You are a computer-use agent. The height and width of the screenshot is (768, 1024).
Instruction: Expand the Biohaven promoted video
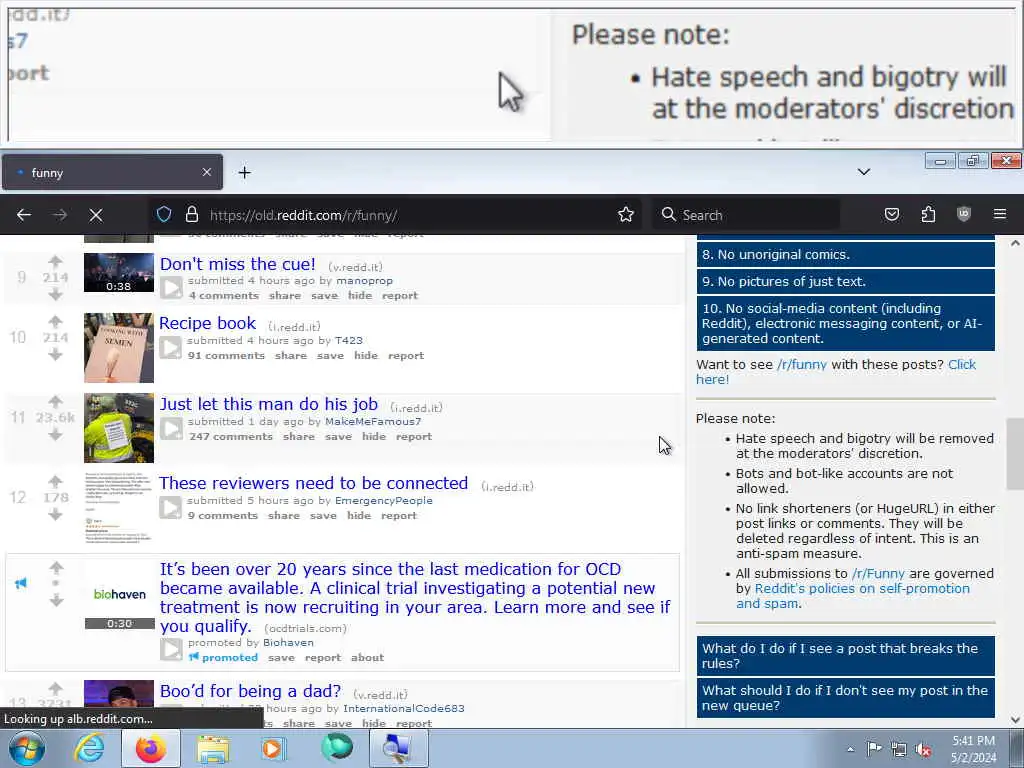(172, 649)
